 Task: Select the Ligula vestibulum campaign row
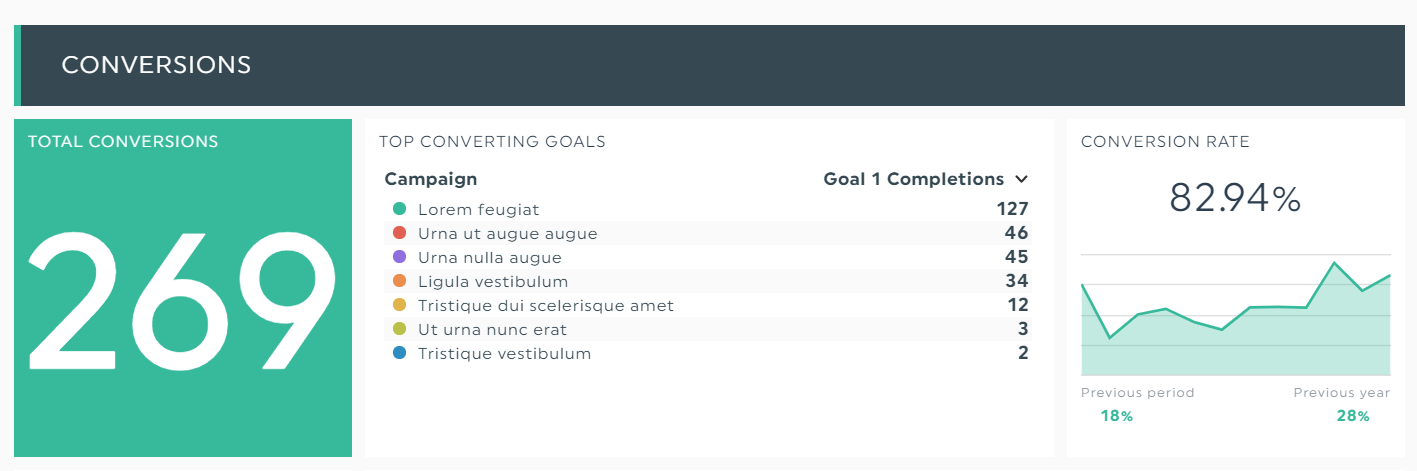point(707,281)
